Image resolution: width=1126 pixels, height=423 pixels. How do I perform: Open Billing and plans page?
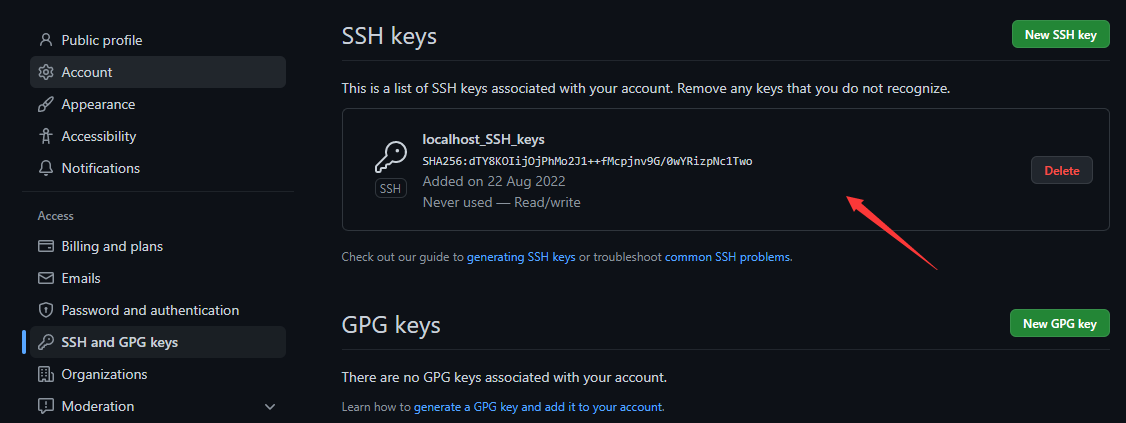112,246
